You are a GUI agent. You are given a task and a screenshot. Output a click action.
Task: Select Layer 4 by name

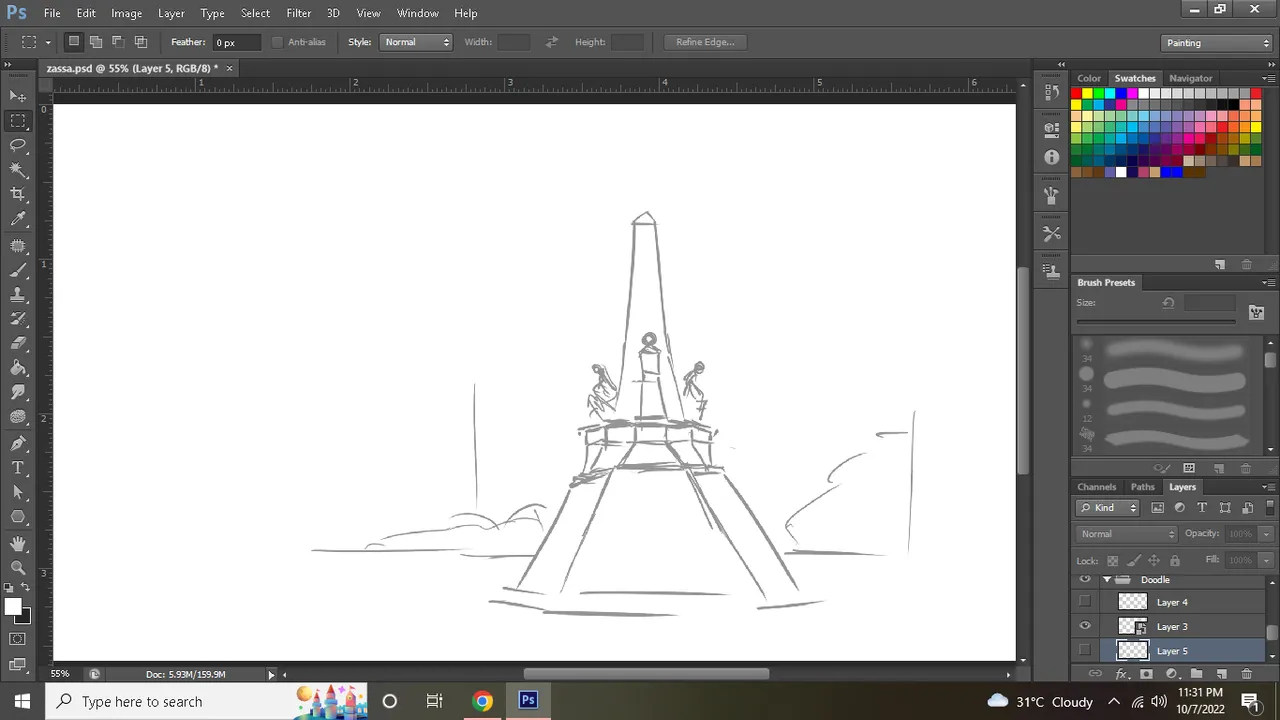tap(1172, 602)
